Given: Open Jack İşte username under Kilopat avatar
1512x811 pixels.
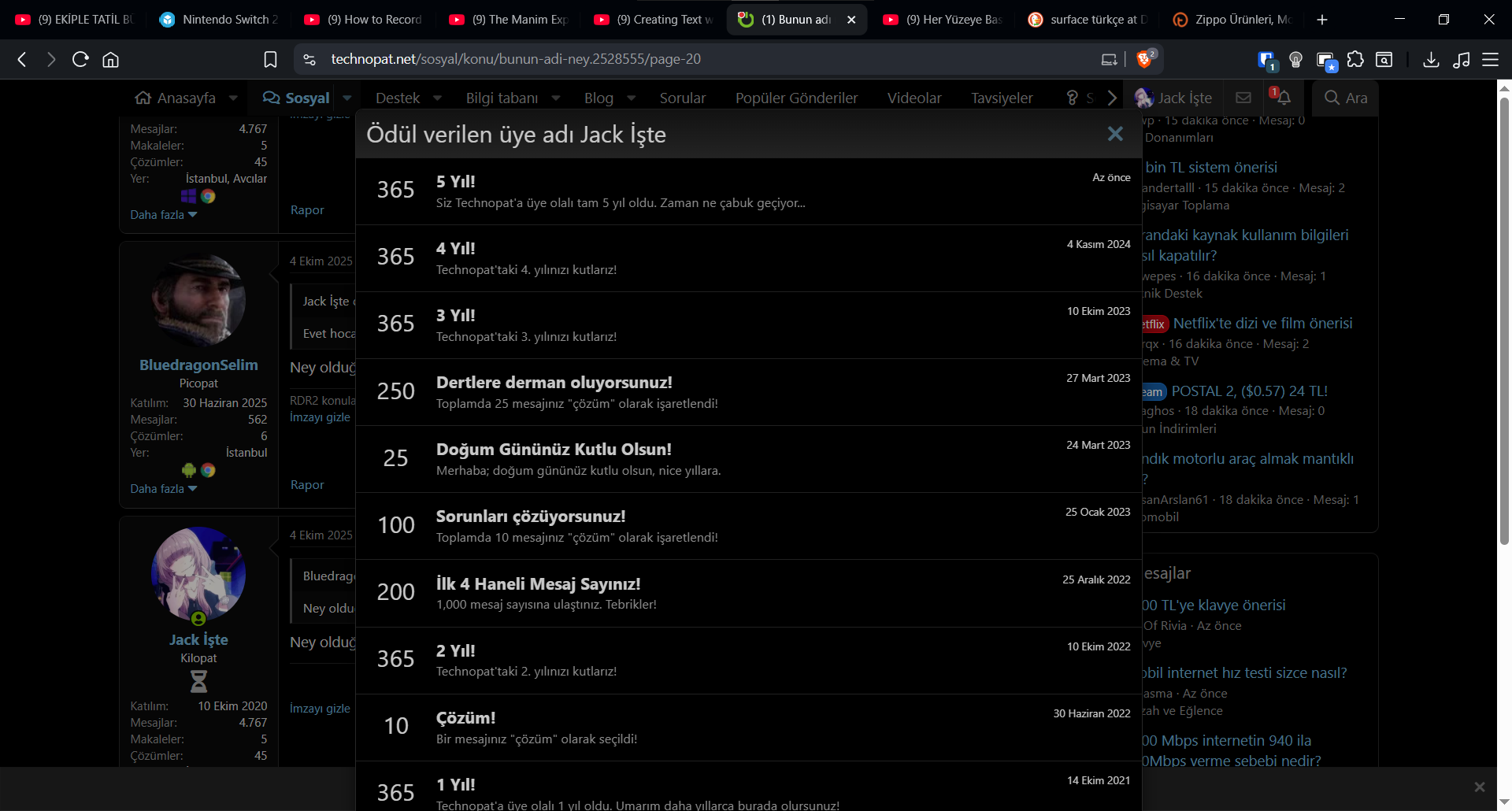Looking at the screenshot, I should [x=198, y=639].
